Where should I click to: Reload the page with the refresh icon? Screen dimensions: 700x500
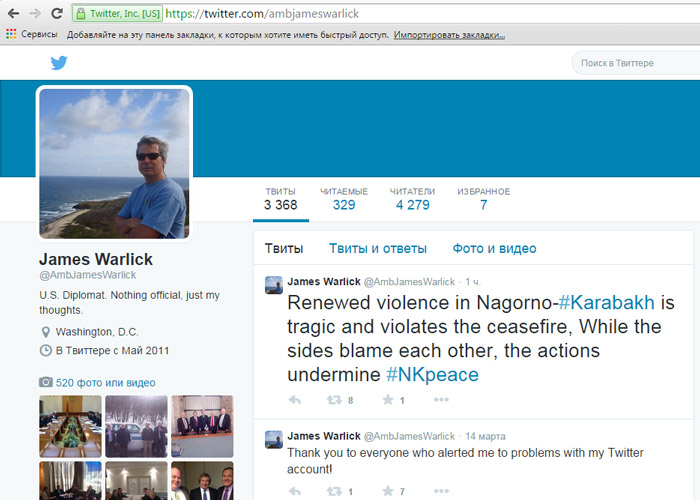57,13
